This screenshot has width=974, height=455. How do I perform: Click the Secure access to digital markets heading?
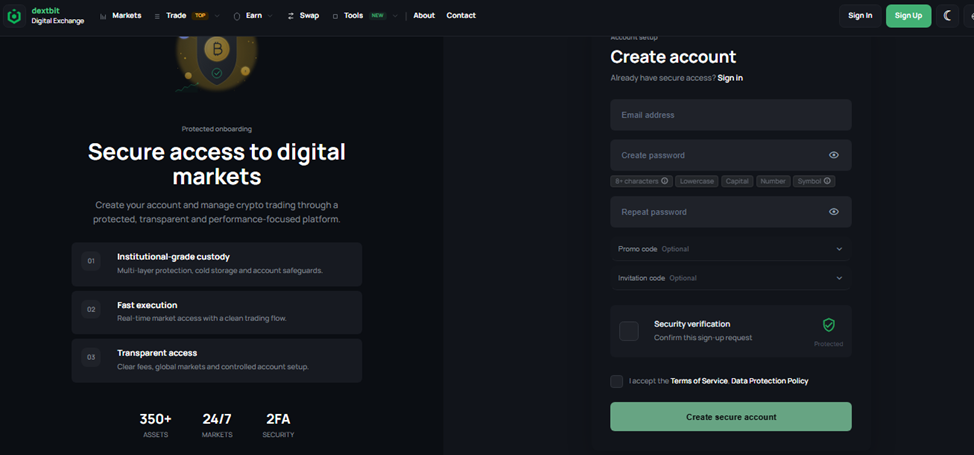coord(217,164)
